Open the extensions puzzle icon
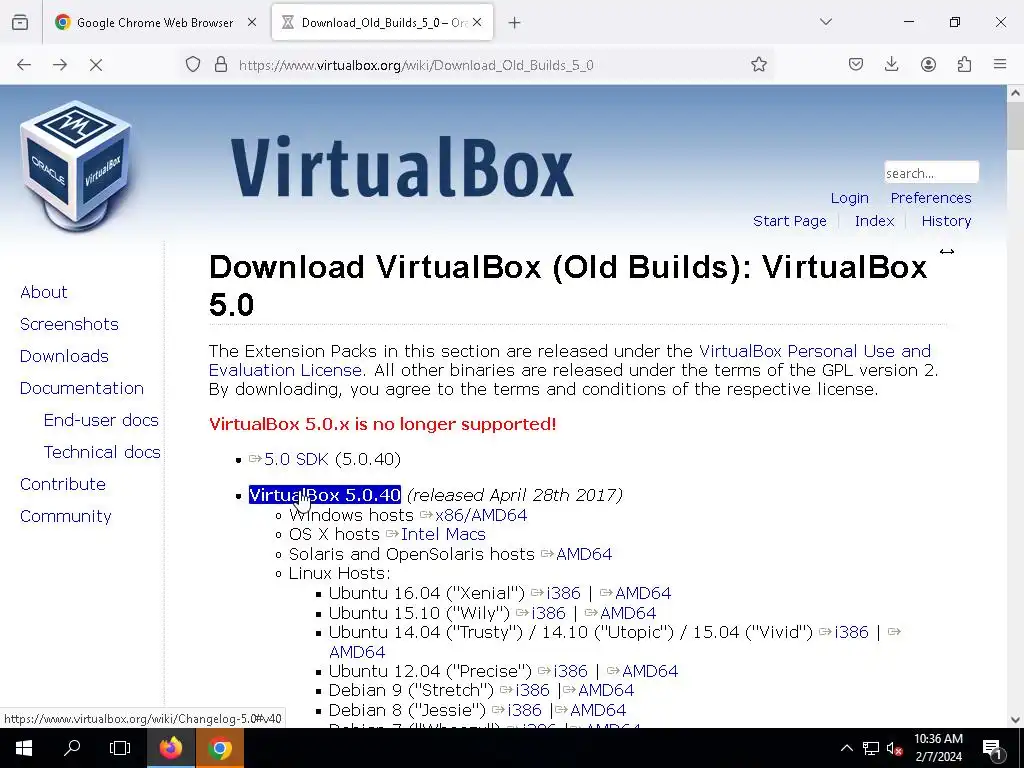 pyautogui.click(x=964, y=64)
